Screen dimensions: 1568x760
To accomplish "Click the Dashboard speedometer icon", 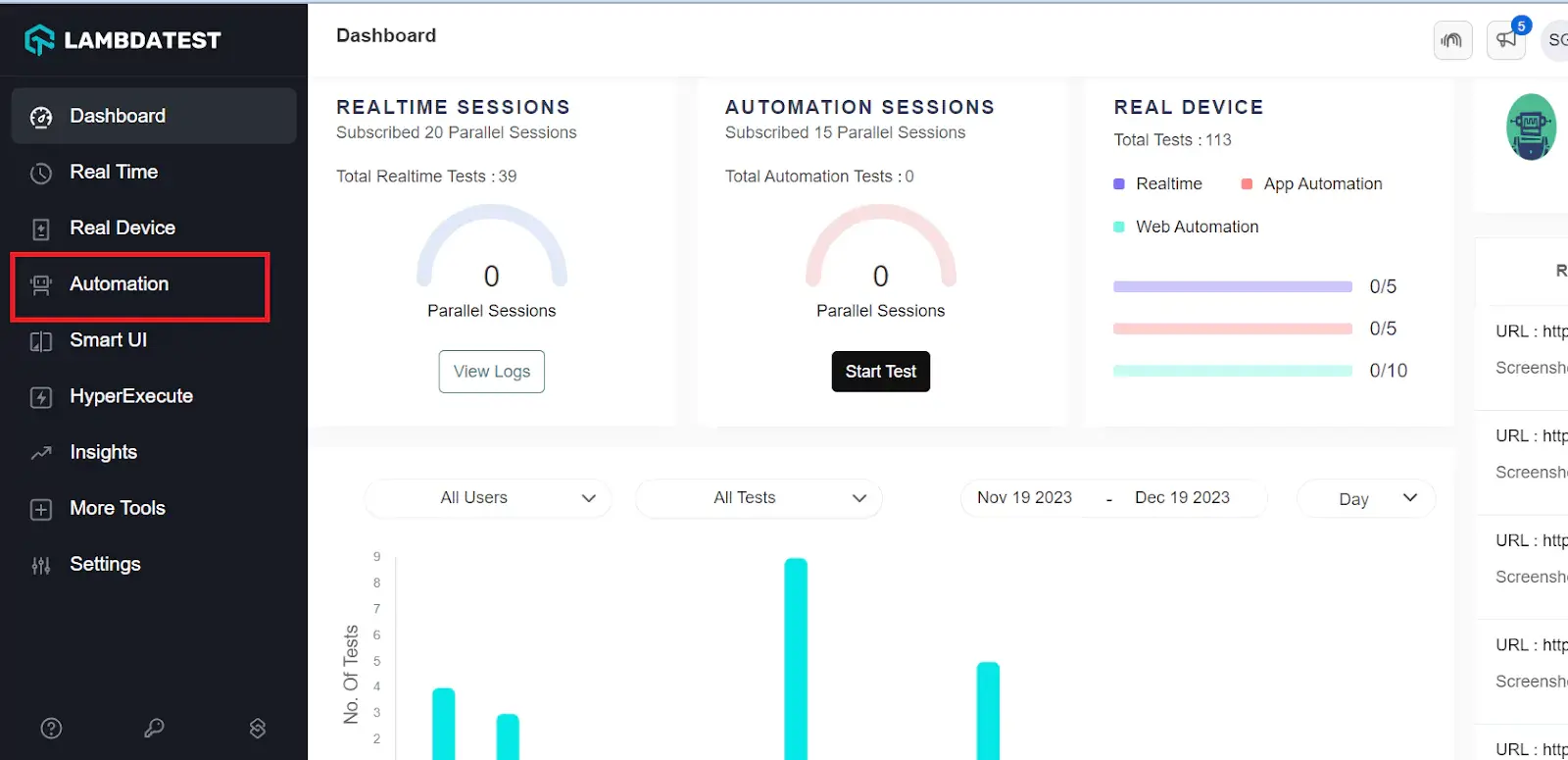I will pos(41,118).
